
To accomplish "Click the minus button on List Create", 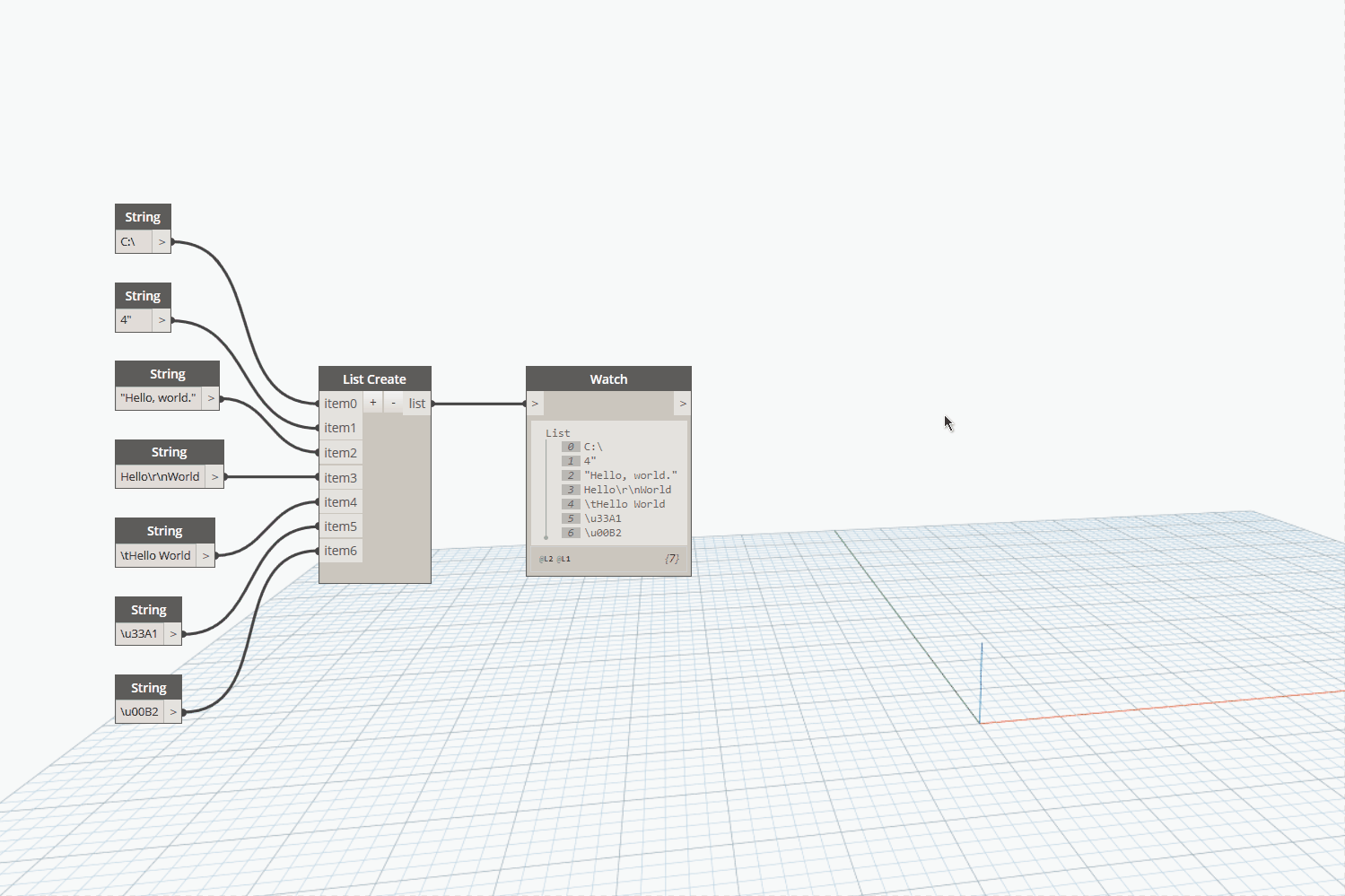I will [393, 403].
